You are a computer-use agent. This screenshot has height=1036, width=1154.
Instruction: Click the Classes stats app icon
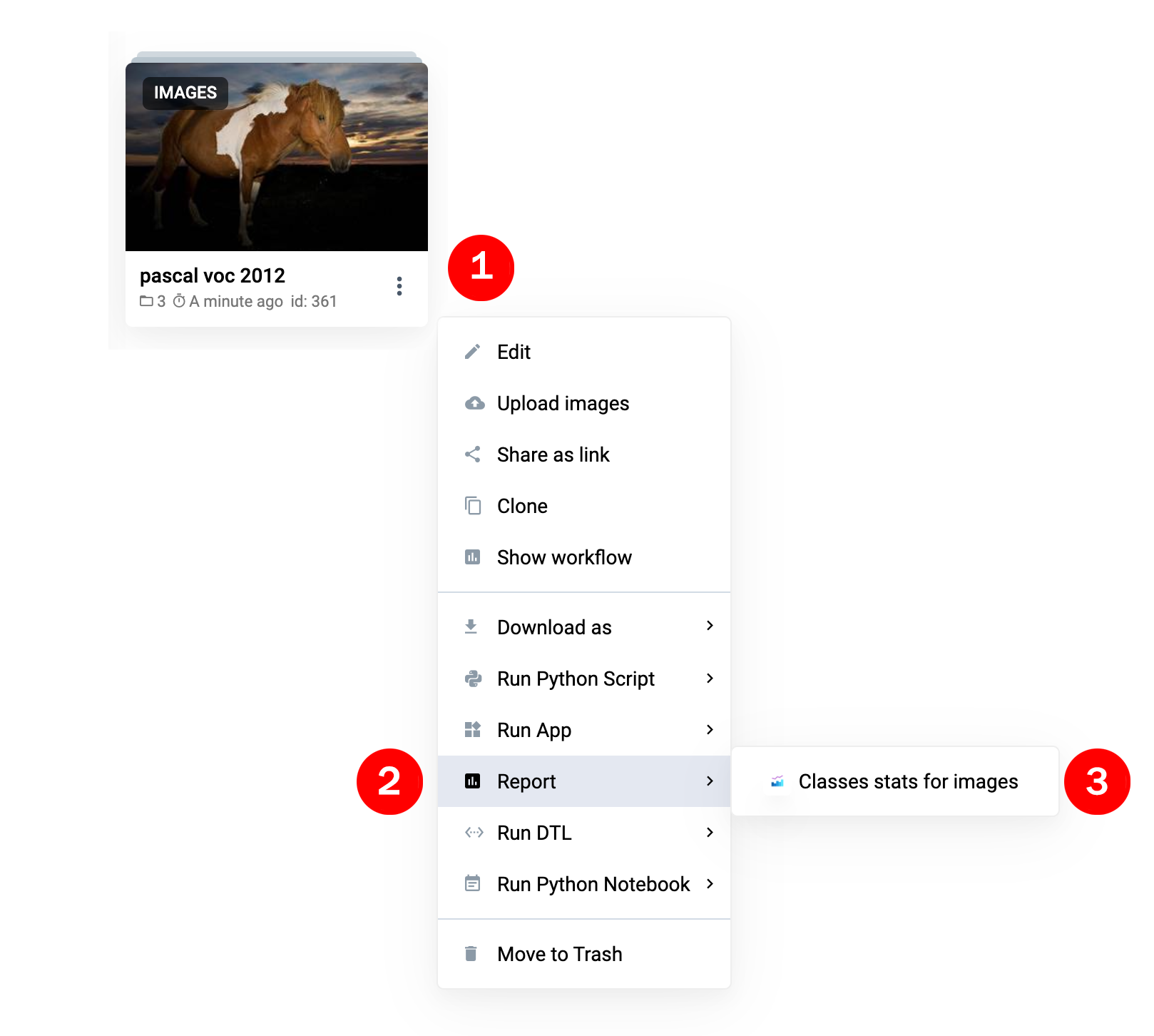coord(777,781)
